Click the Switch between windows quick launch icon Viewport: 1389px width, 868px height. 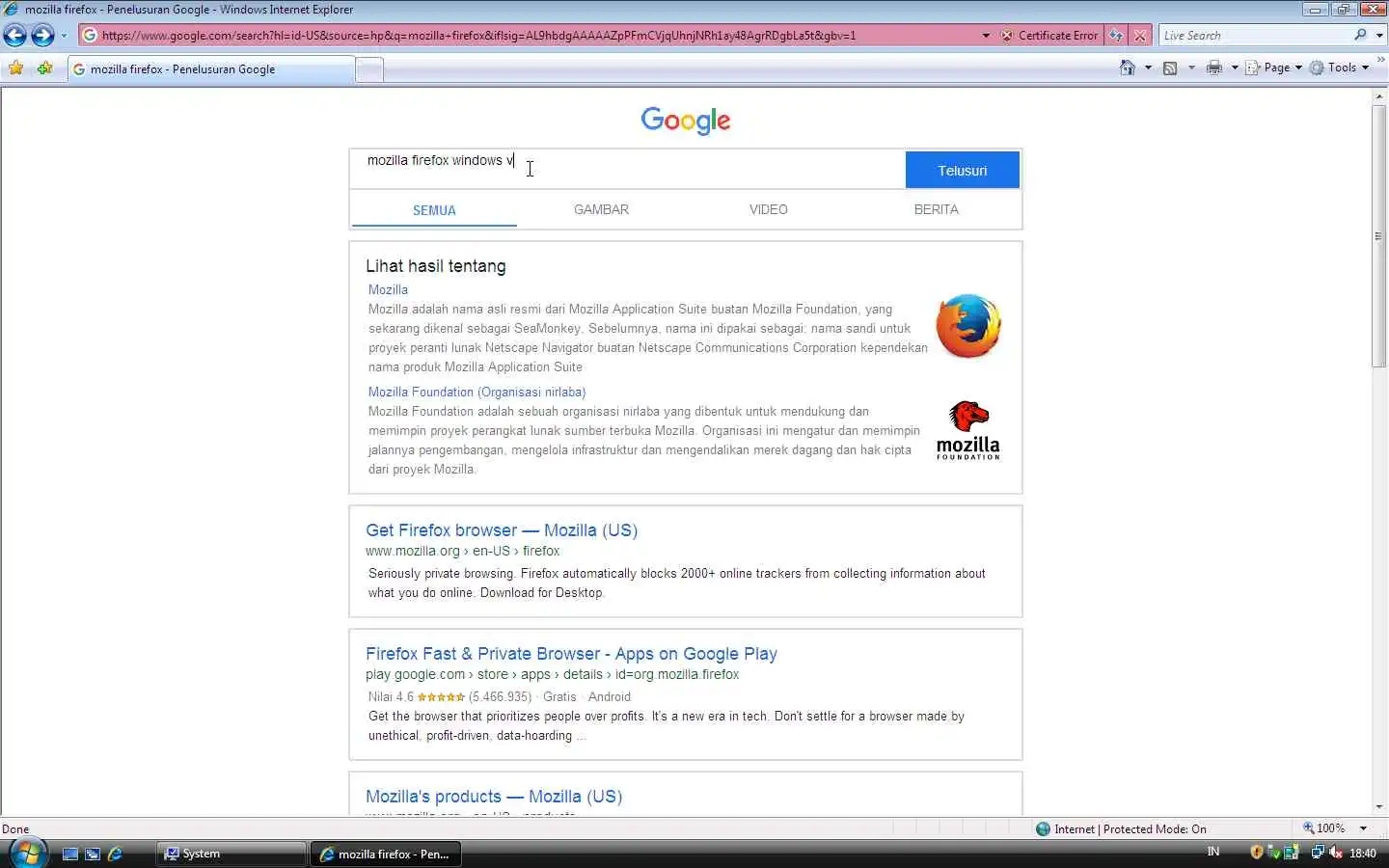(93, 854)
